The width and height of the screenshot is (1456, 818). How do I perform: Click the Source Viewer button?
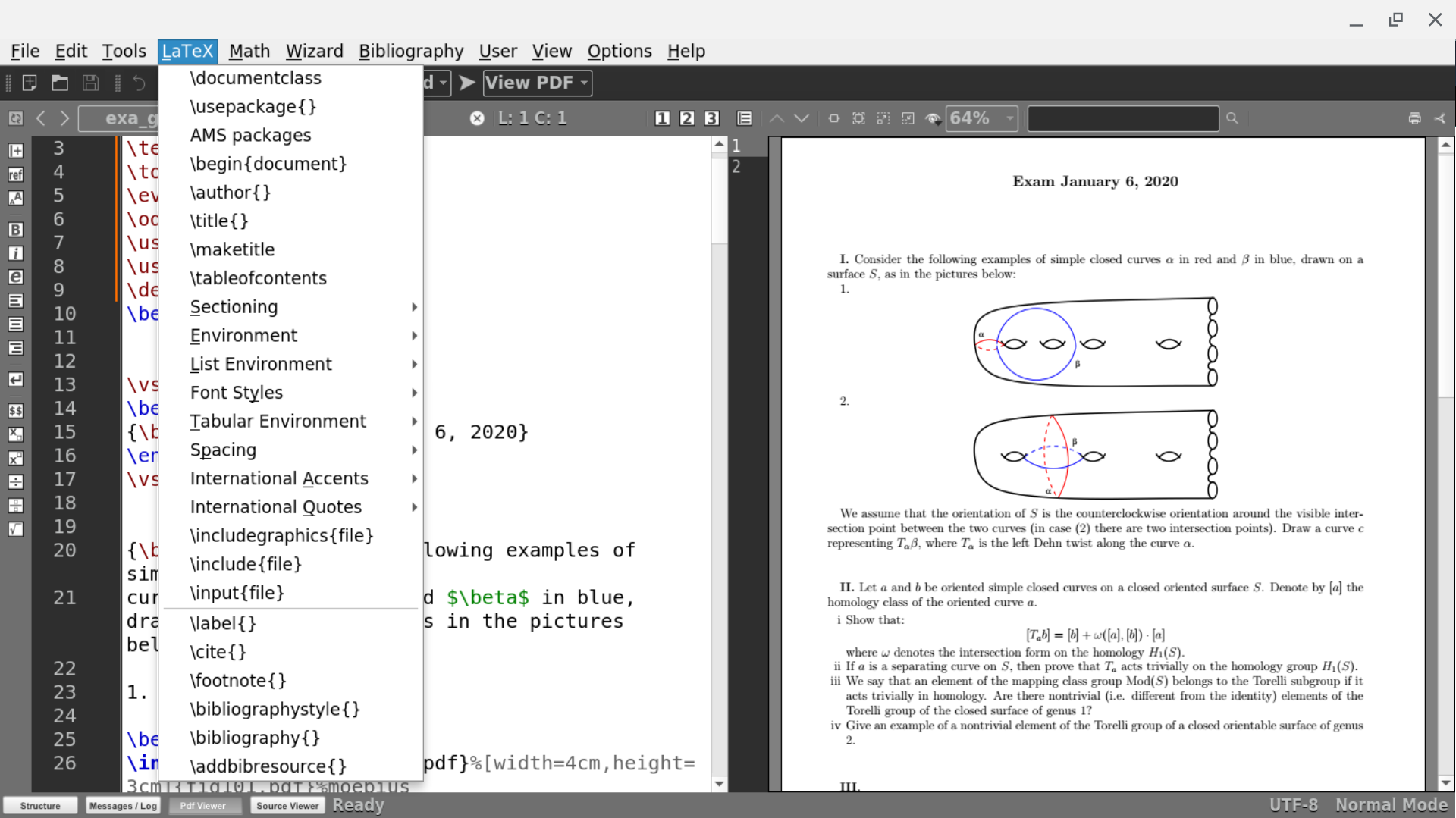click(287, 806)
